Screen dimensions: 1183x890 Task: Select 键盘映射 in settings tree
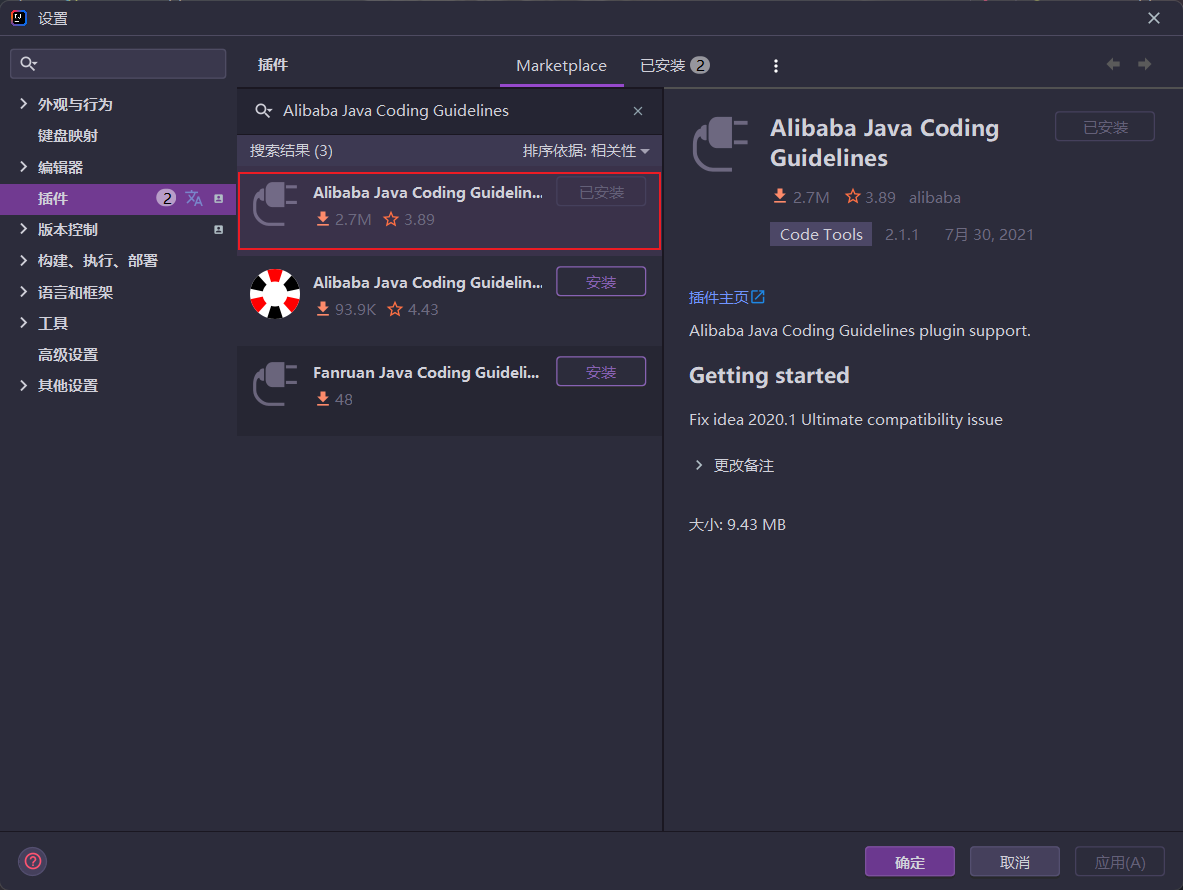(x=68, y=136)
